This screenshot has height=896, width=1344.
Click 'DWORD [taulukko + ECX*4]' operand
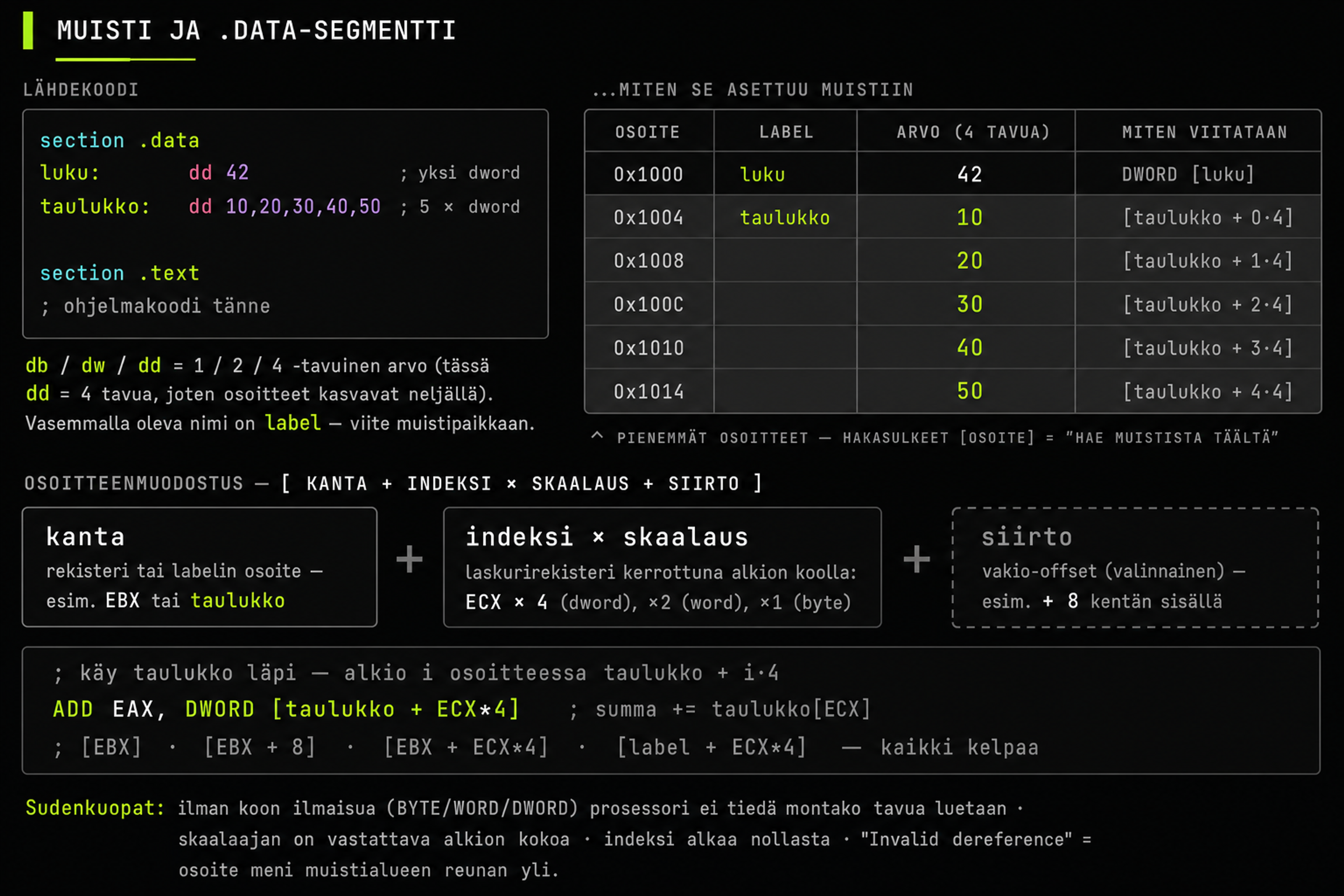(352, 709)
